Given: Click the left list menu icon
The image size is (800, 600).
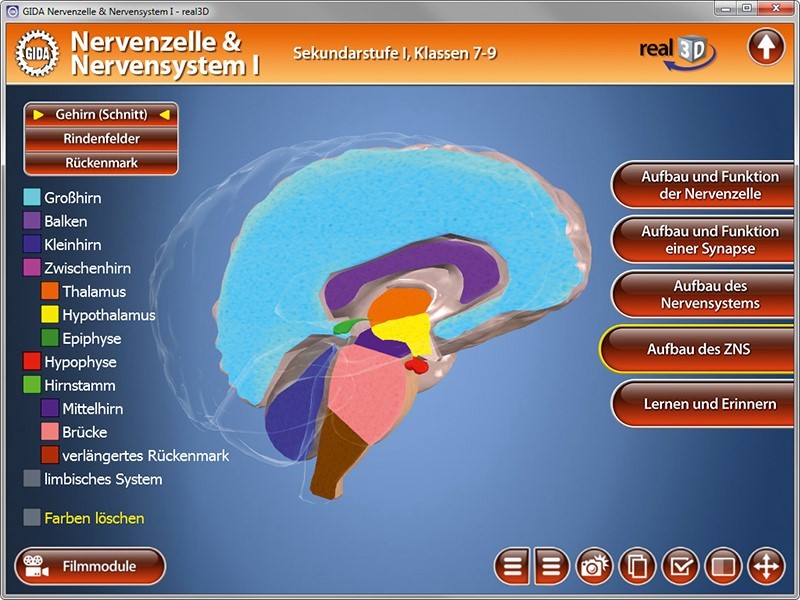Looking at the screenshot, I should (x=512, y=567).
